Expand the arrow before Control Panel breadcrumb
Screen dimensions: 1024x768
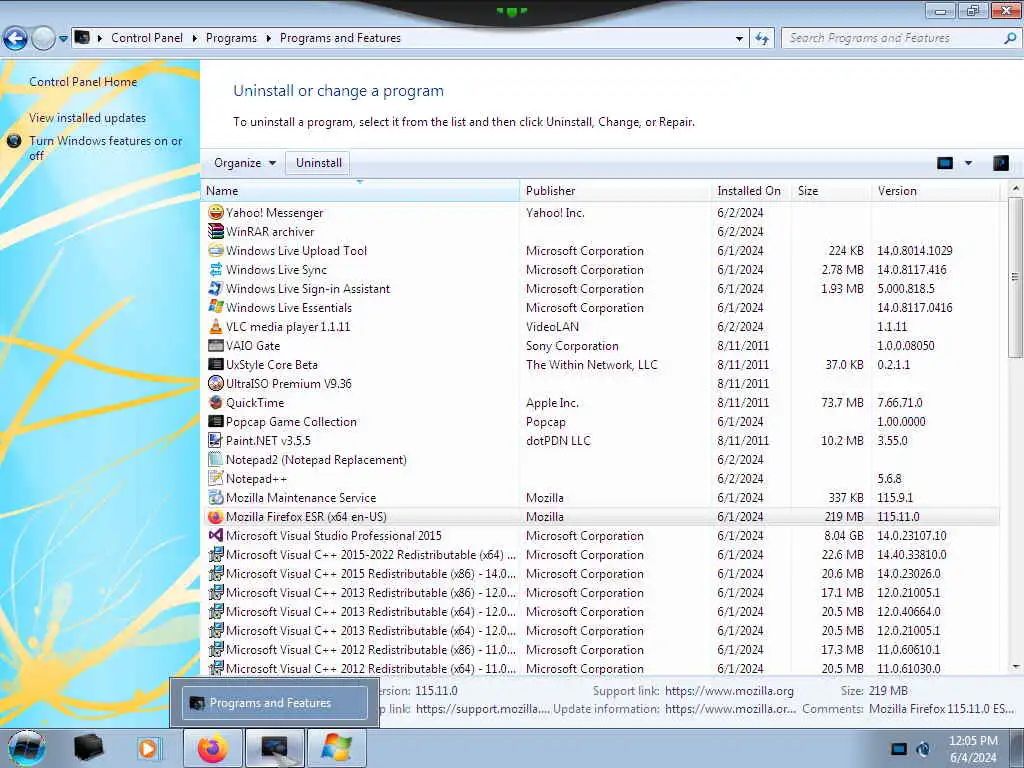coord(100,39)
